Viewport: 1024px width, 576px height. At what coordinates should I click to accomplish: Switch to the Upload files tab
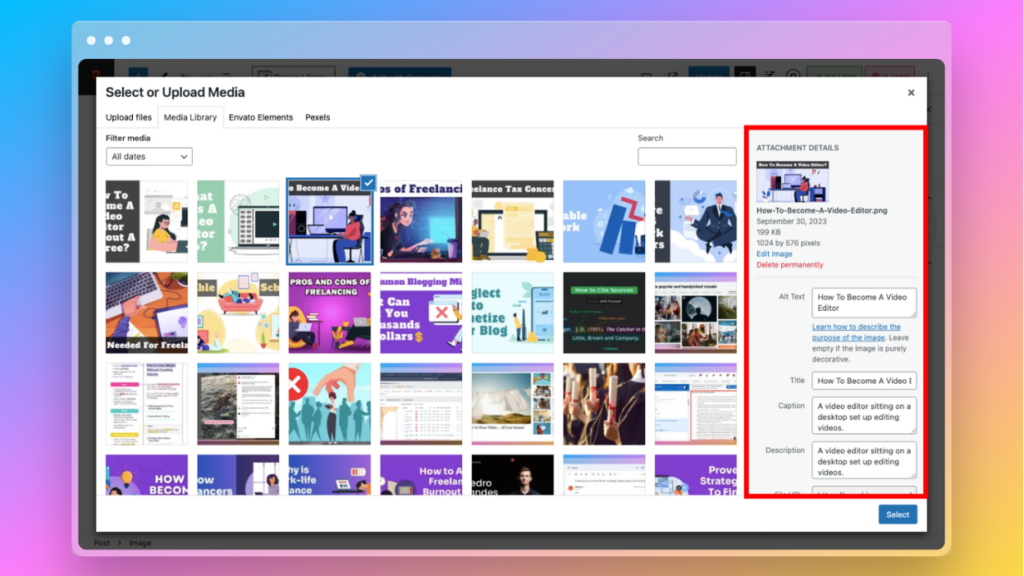tap(129, 118)
